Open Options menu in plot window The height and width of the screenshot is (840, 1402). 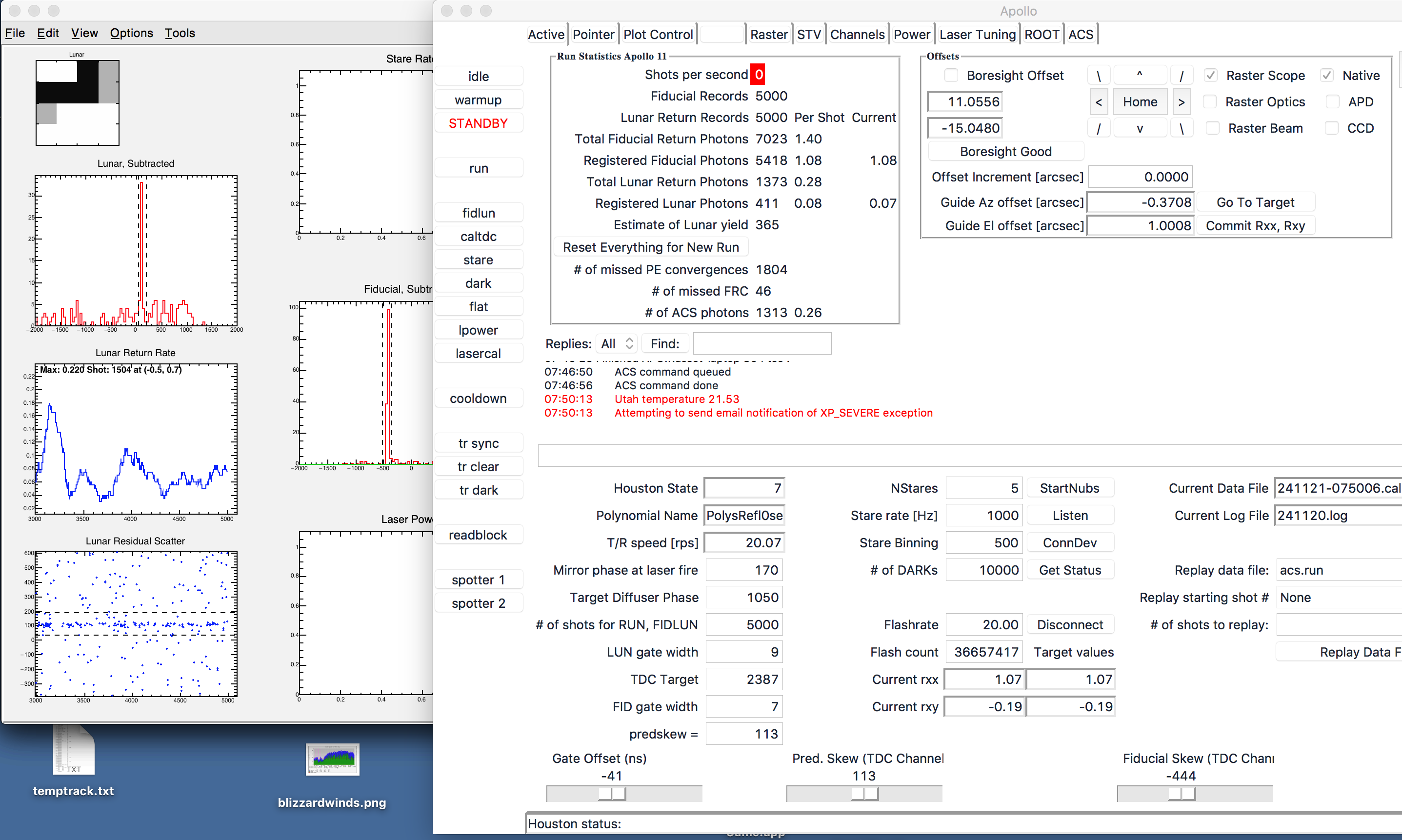point(131,33)
